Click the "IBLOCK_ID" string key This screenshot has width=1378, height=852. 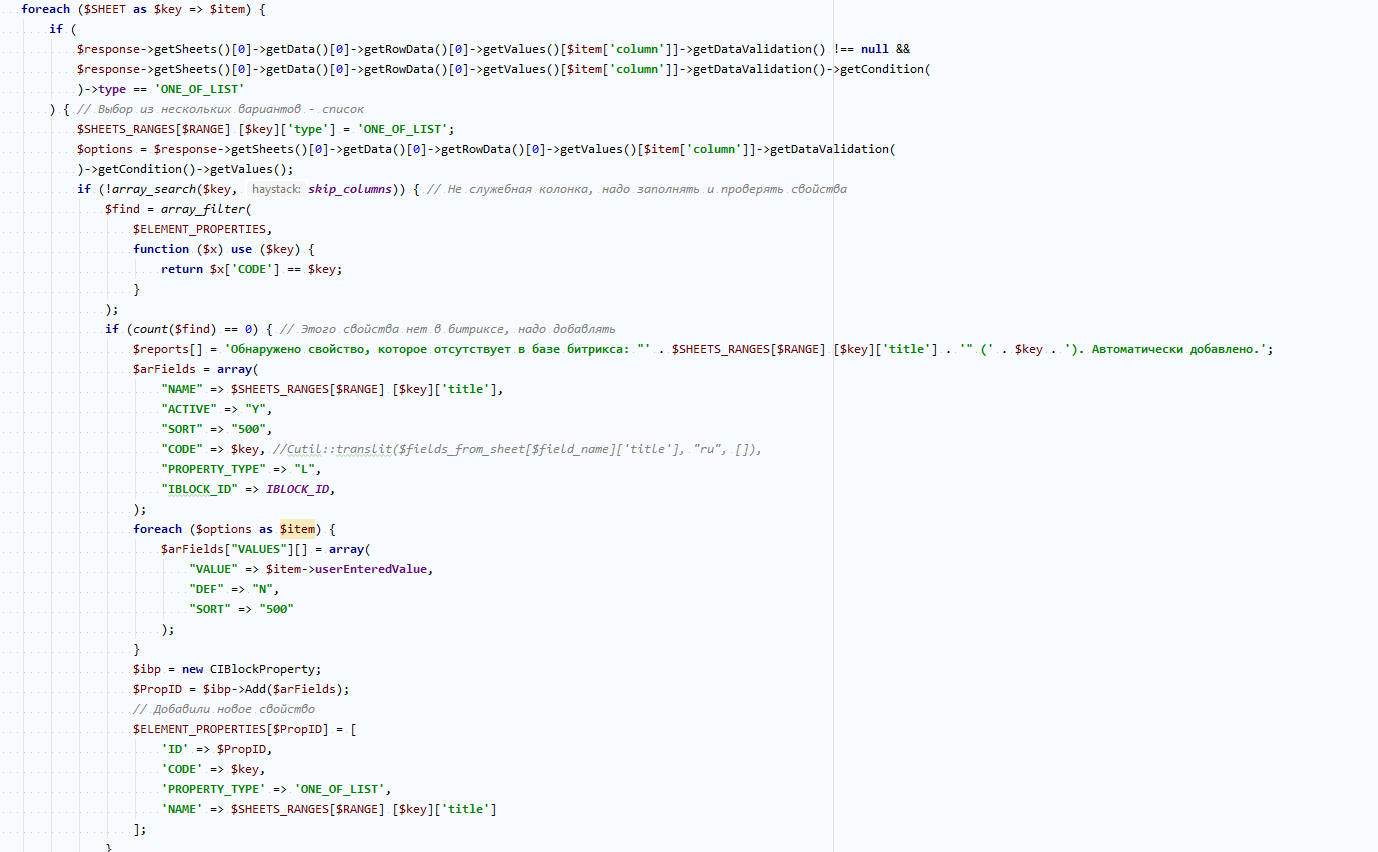click(x=199, y=489)
